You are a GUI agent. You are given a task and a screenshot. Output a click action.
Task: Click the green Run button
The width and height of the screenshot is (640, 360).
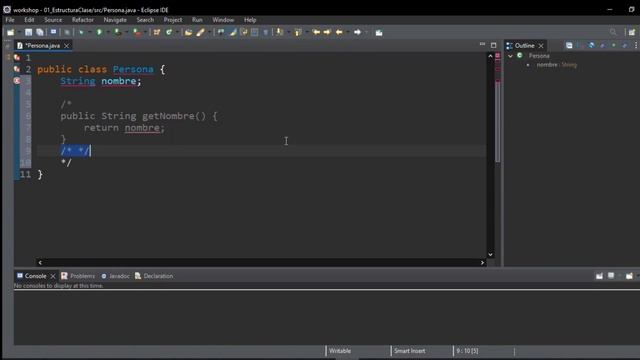tap(99, 32)
